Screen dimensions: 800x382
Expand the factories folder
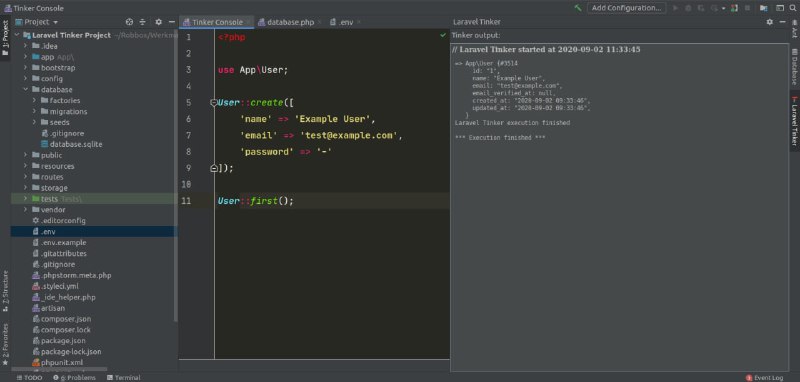click(34, 100)
